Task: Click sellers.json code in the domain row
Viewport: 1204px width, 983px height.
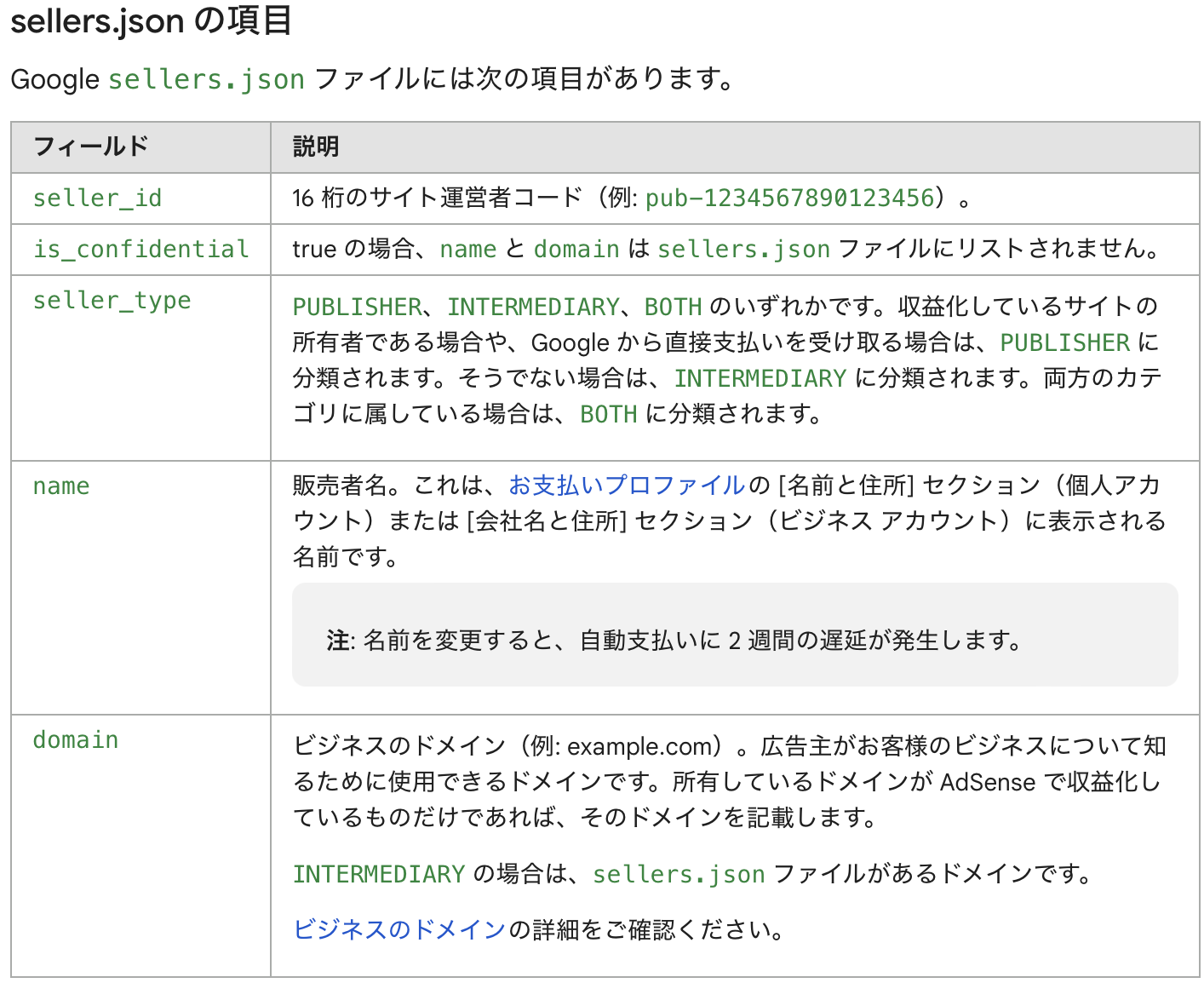Action: coord(679,875)
